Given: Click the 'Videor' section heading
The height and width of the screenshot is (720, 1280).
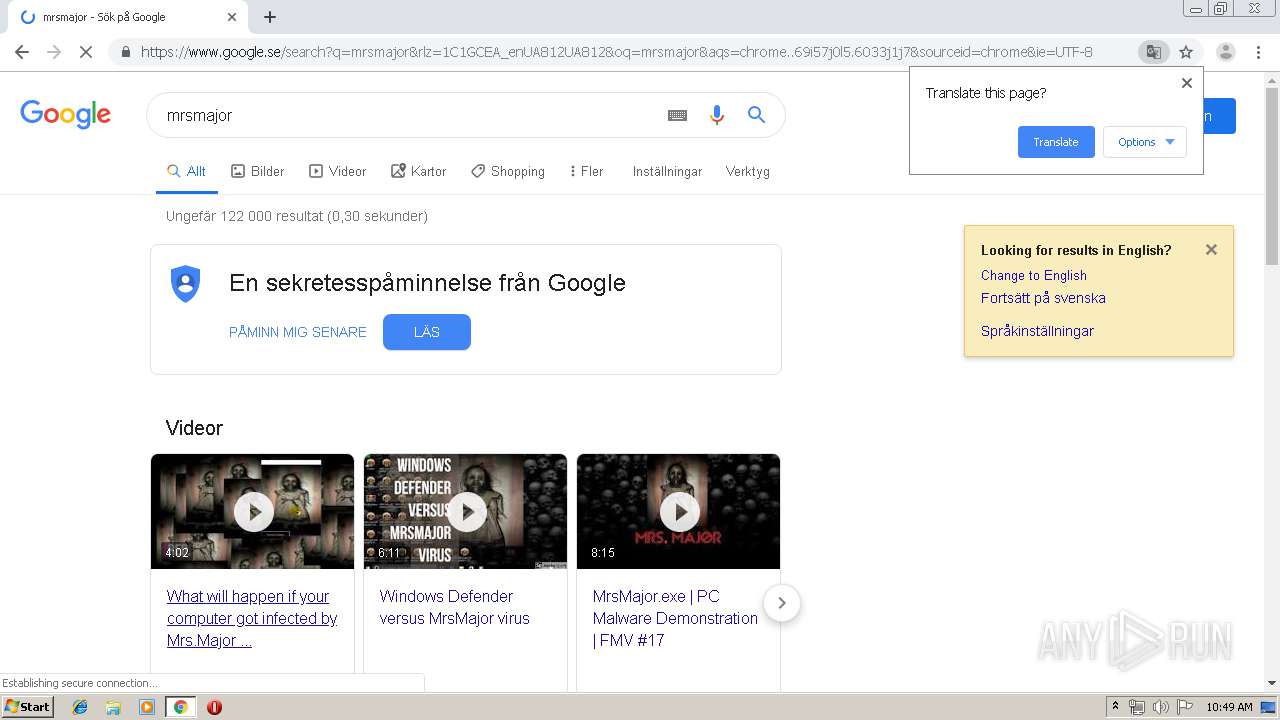Looking at the screenshot, I should [194, 428].
